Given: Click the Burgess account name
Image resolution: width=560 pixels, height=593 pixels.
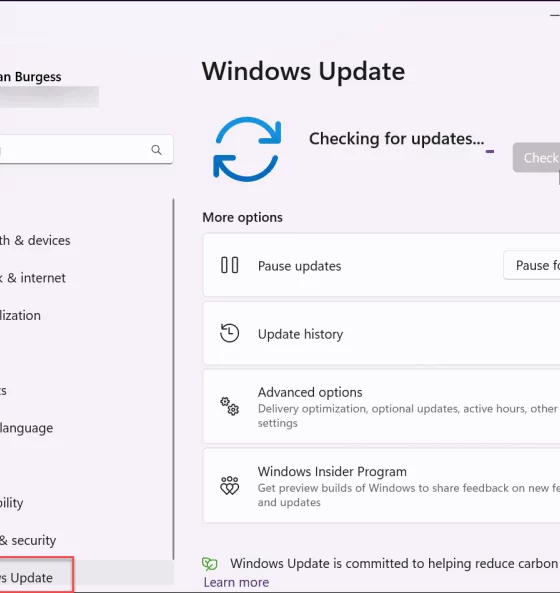Looking at the screenshot, I should (x=31, y=77).
